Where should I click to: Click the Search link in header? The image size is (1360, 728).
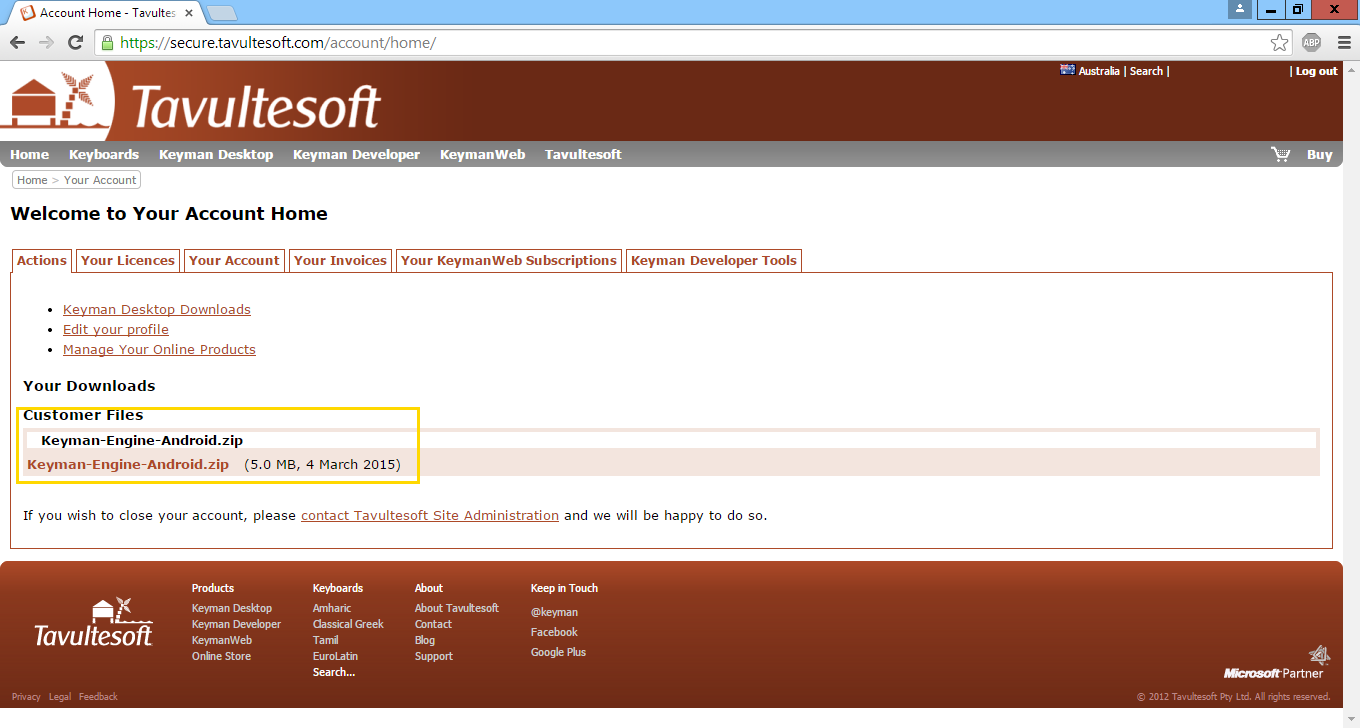(1146, 71)
